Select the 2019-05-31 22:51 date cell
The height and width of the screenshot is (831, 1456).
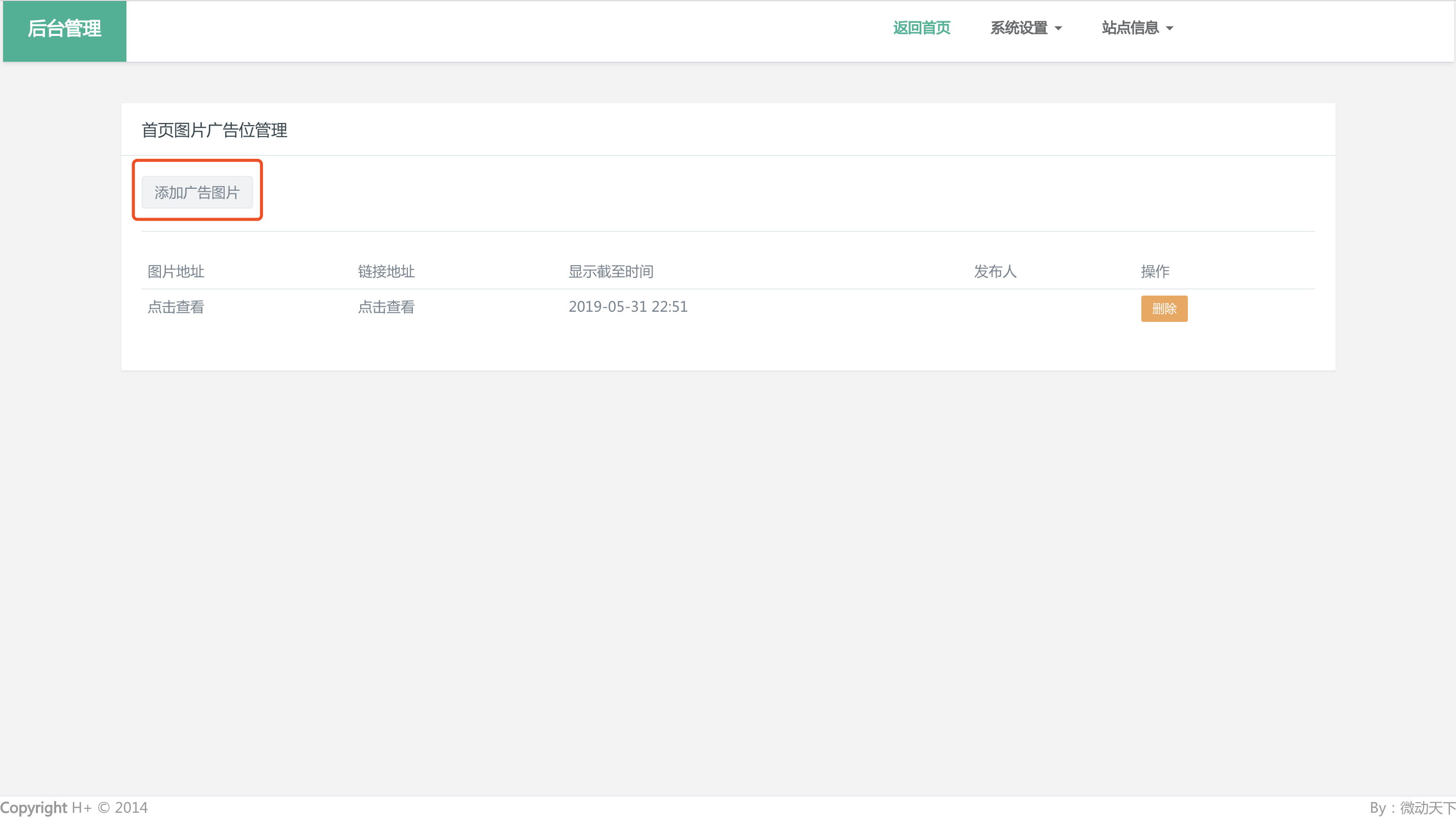(x=628, y=307)
